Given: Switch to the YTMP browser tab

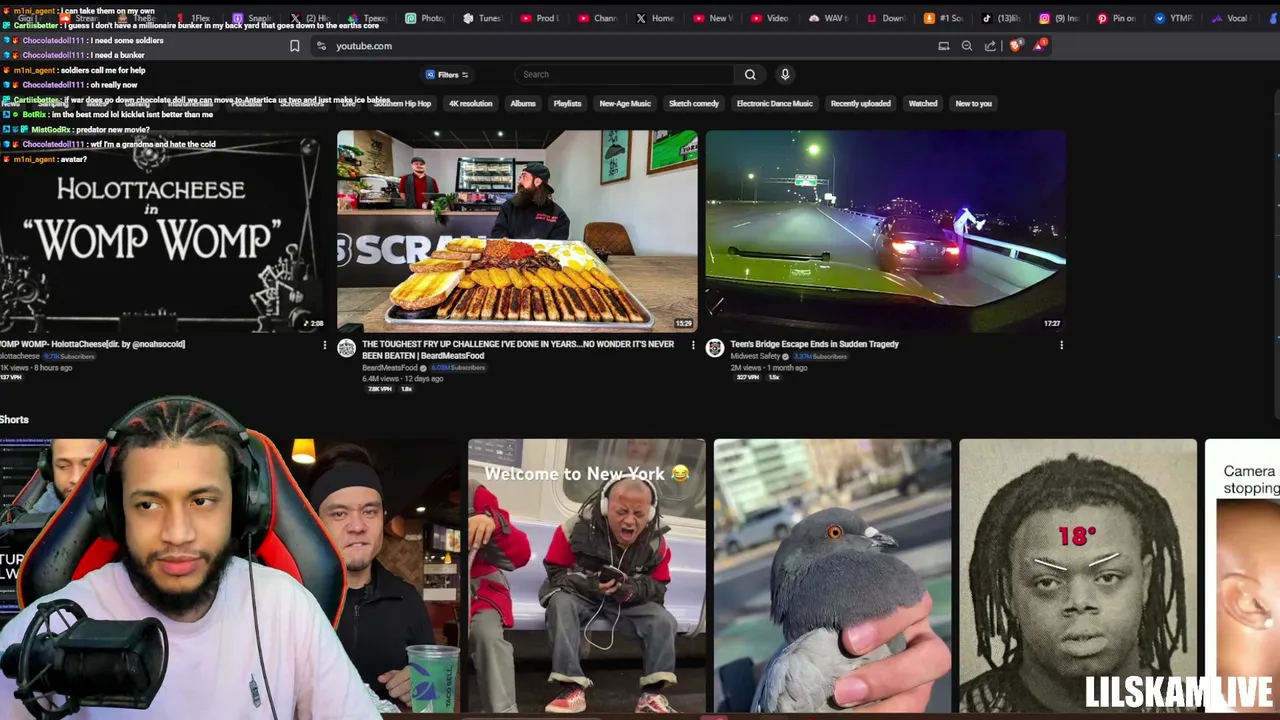Looking at the screenshot, I should point(1175,18).
